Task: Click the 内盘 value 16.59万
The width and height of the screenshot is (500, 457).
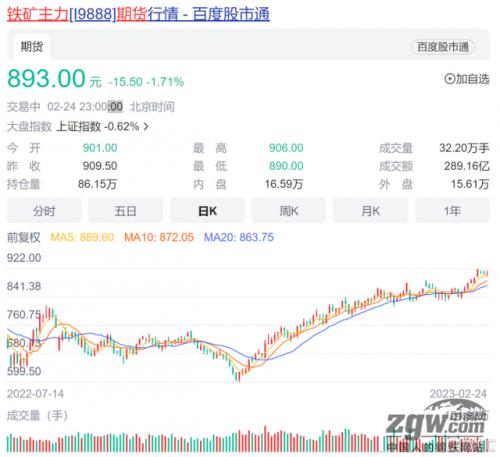Action: (284, 184)
